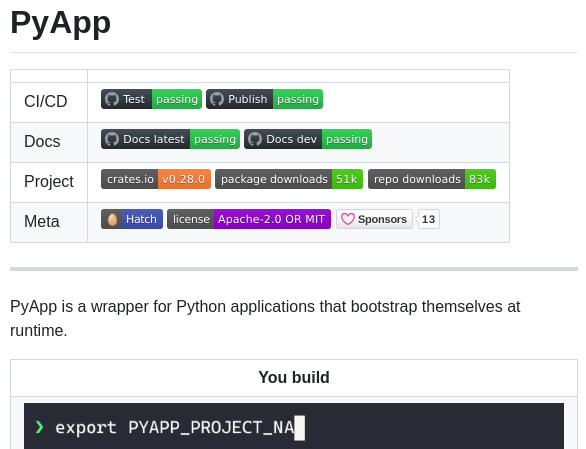The width and height of the screenshot is (586, 449).
Task: Open the Docs latest passing badge
Action: (x=170, y=139)
